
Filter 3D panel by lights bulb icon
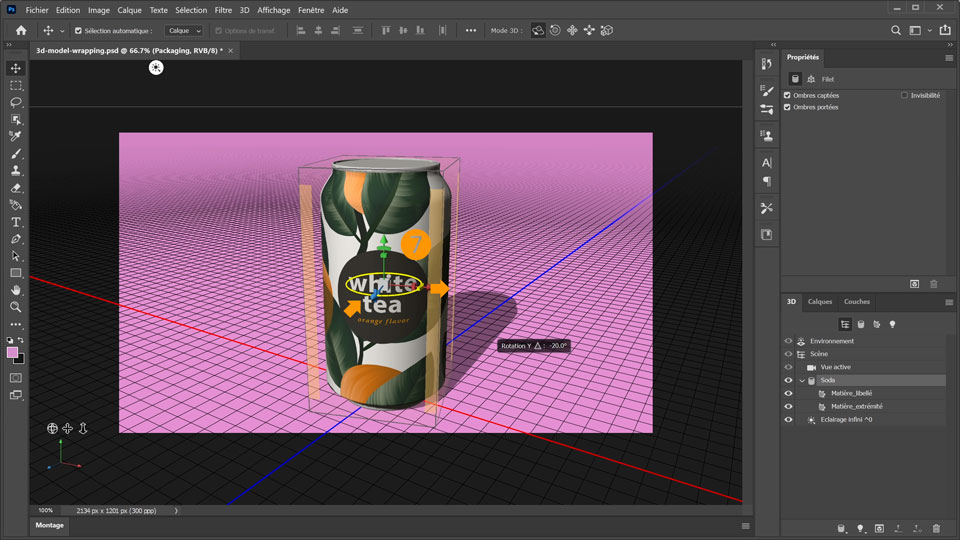click(893, 324)
